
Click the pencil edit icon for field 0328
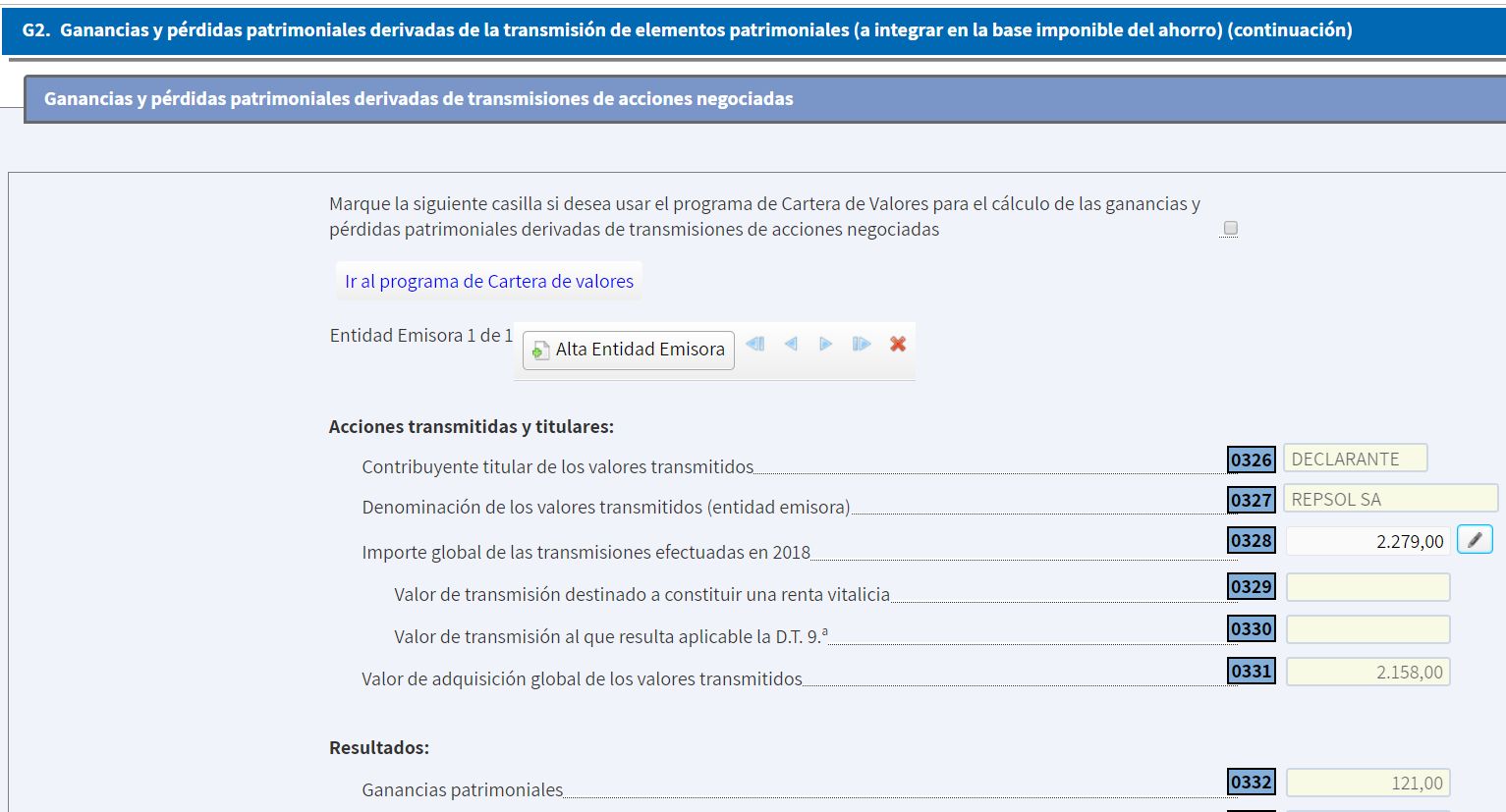(x=1475, y=540)
